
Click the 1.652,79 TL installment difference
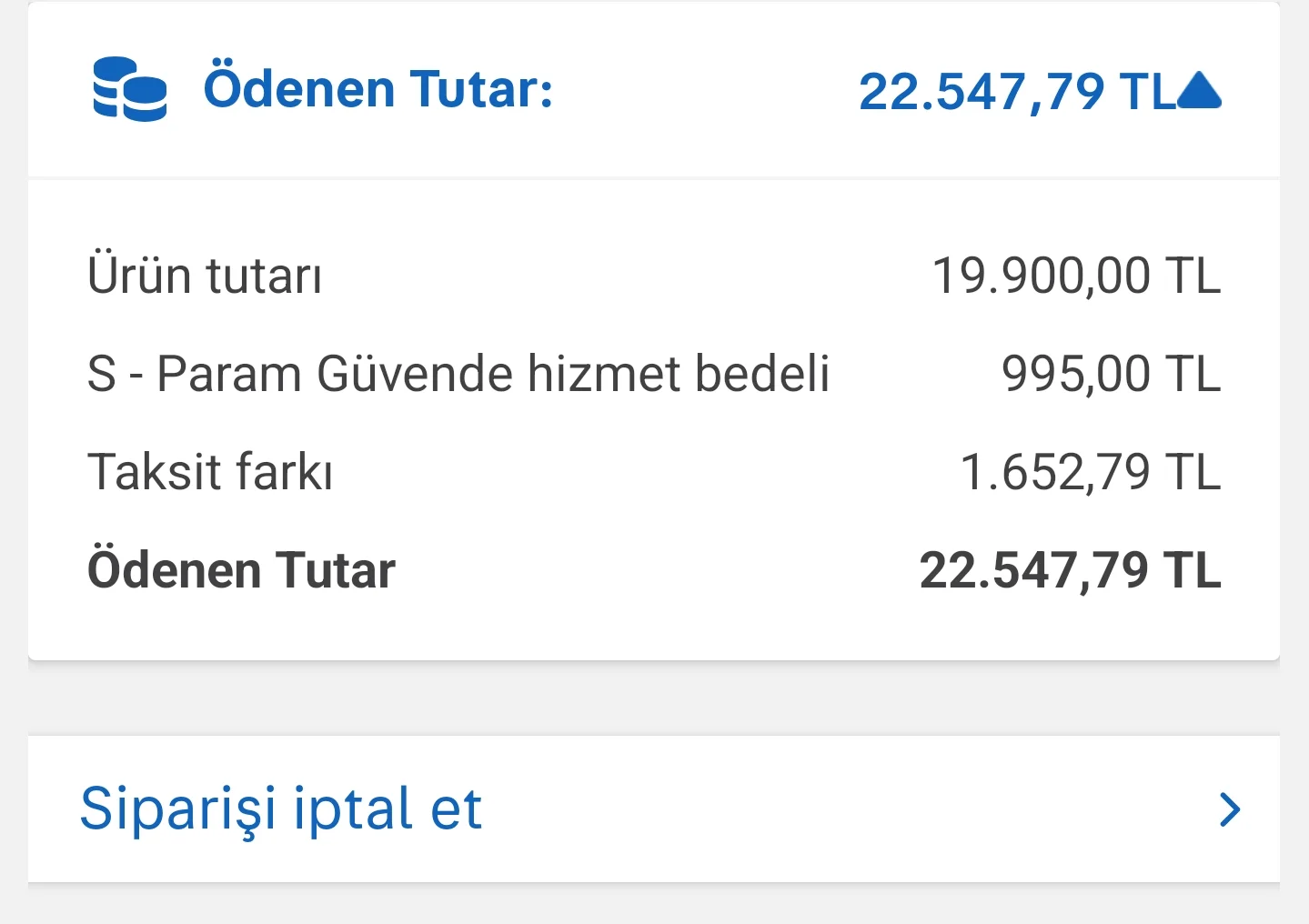(x=1091, y=472)
